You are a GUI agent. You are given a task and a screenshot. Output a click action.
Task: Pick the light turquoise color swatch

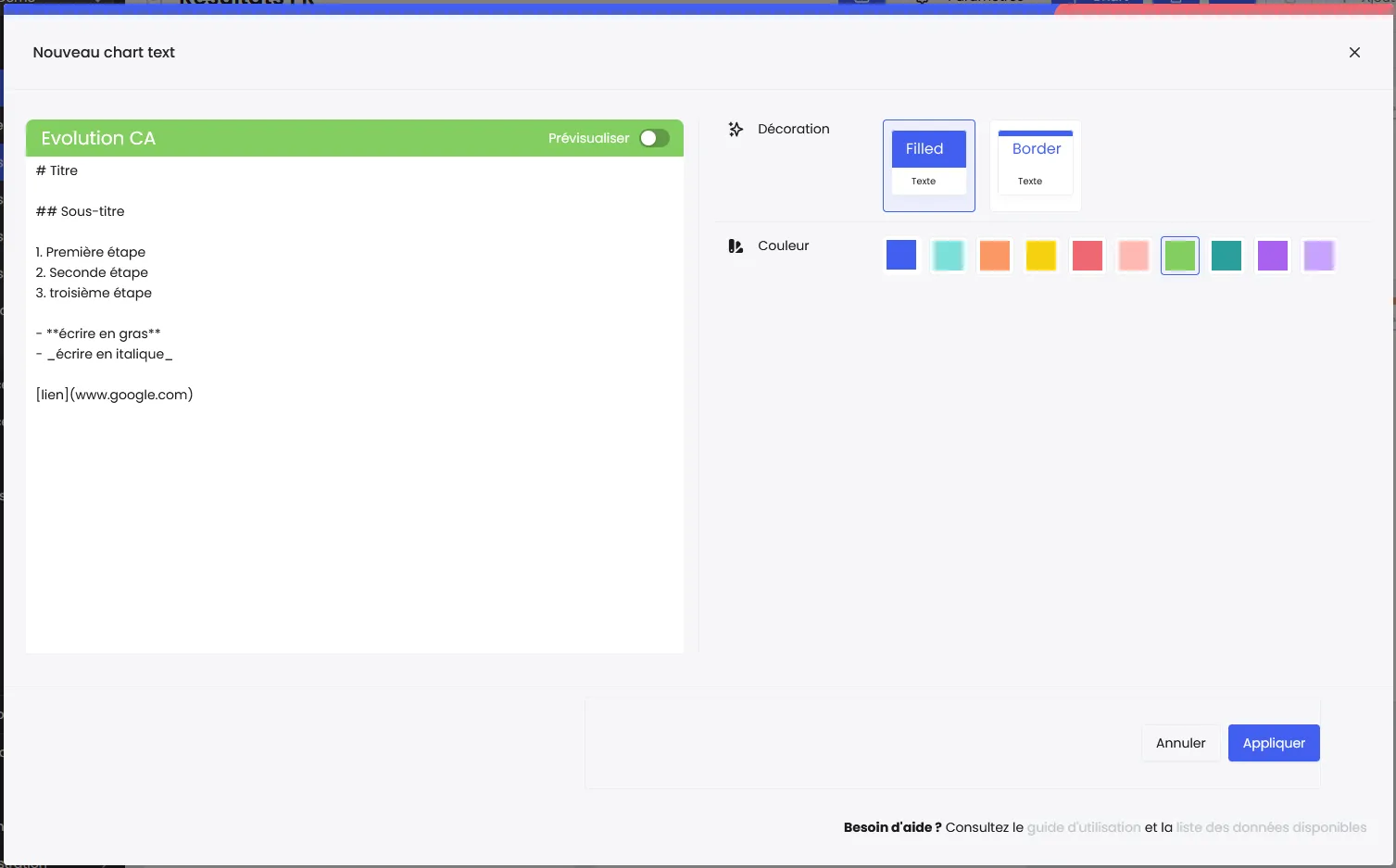click(948, 255)
